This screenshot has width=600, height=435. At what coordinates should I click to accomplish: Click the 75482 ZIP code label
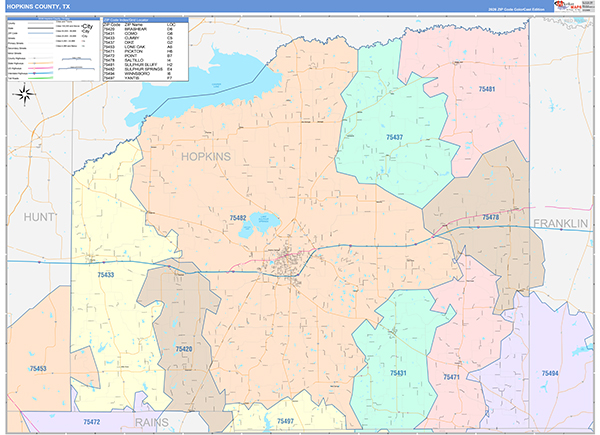238,218
